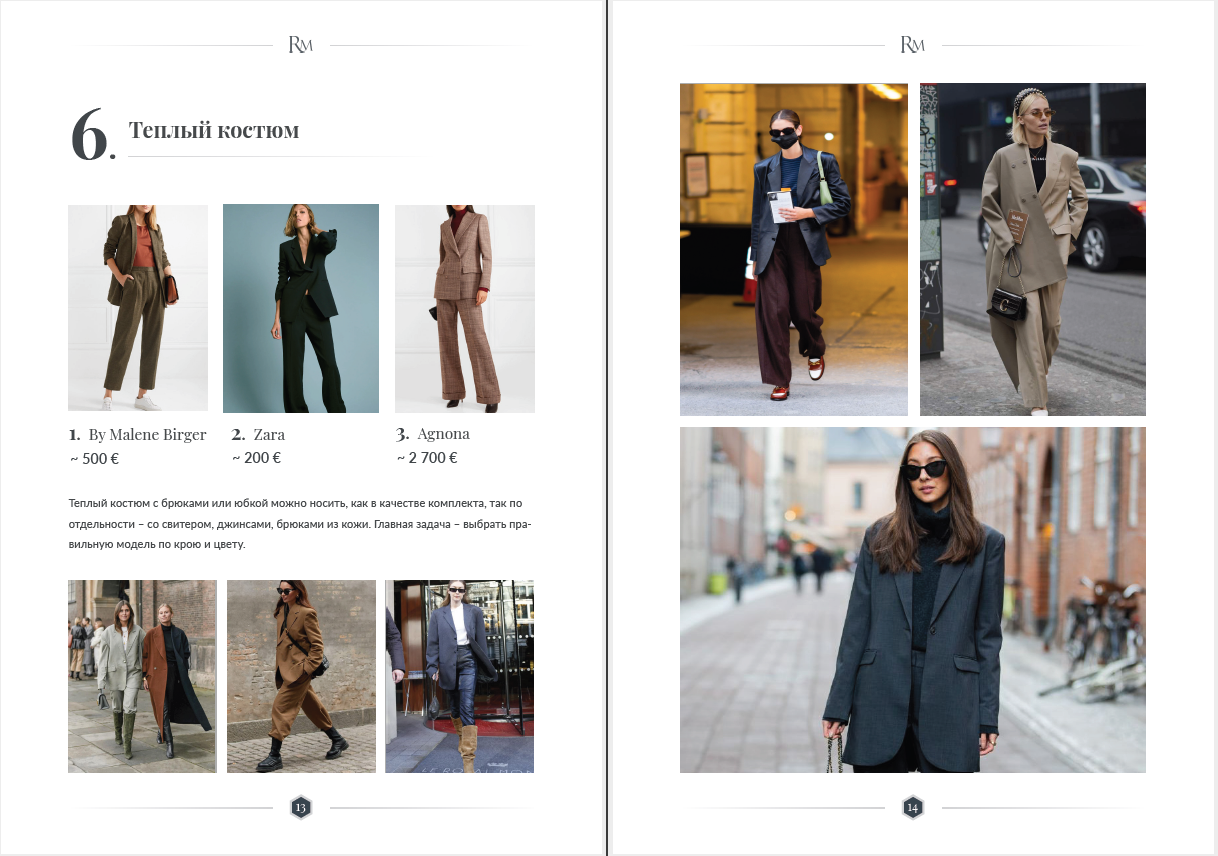The height and width of the screenshot is (856, 1218).
Task: Select the heading "Теплый костюм"
Action: 214,131
